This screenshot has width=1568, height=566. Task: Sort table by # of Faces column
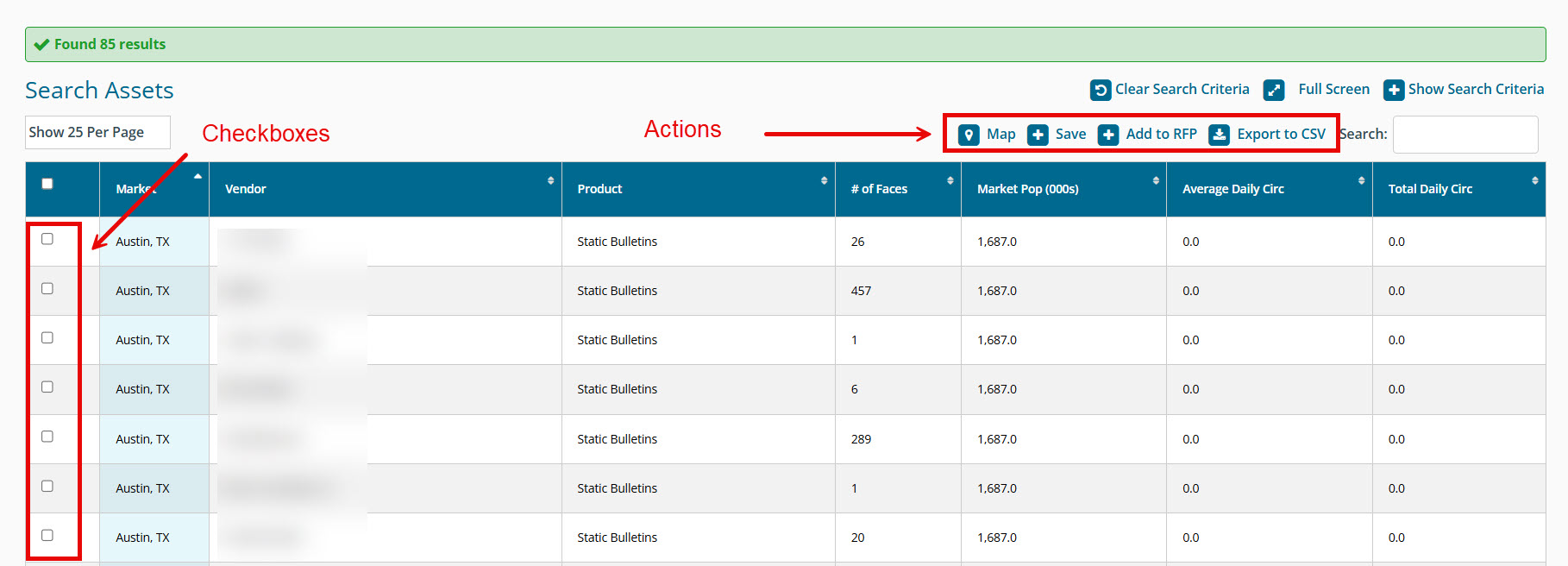coord(879,189)
